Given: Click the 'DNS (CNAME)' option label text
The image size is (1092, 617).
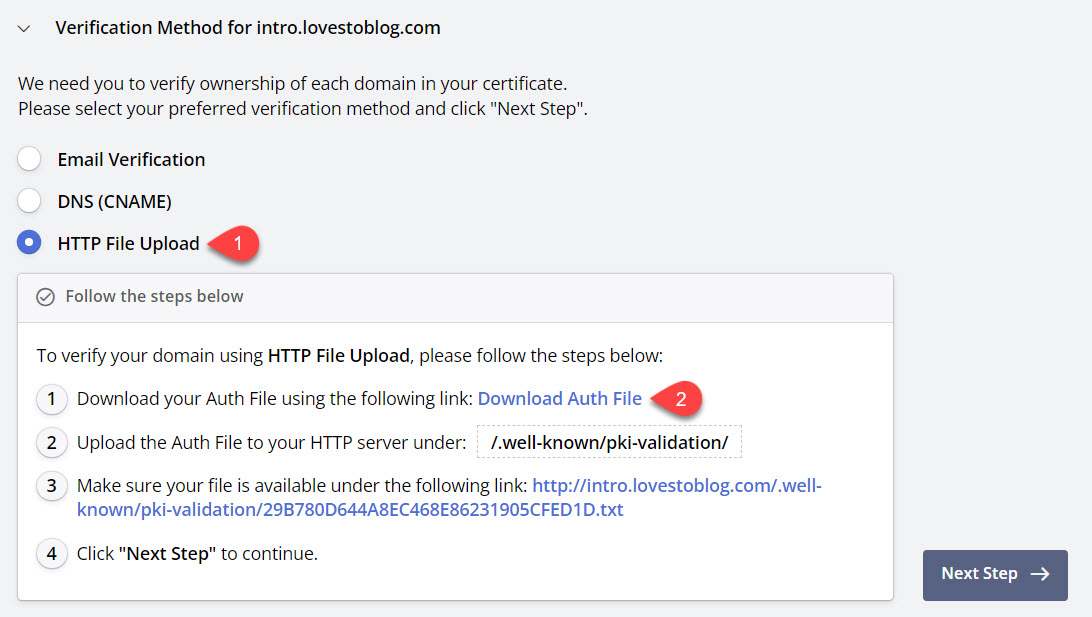Looking at the screenshot, I should coord(114,201).
